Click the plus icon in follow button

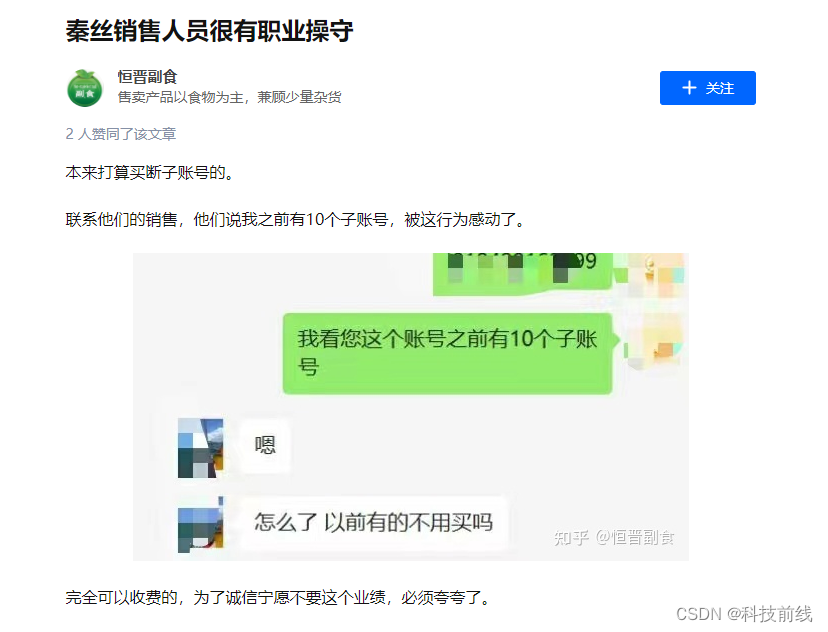(689, 88)
